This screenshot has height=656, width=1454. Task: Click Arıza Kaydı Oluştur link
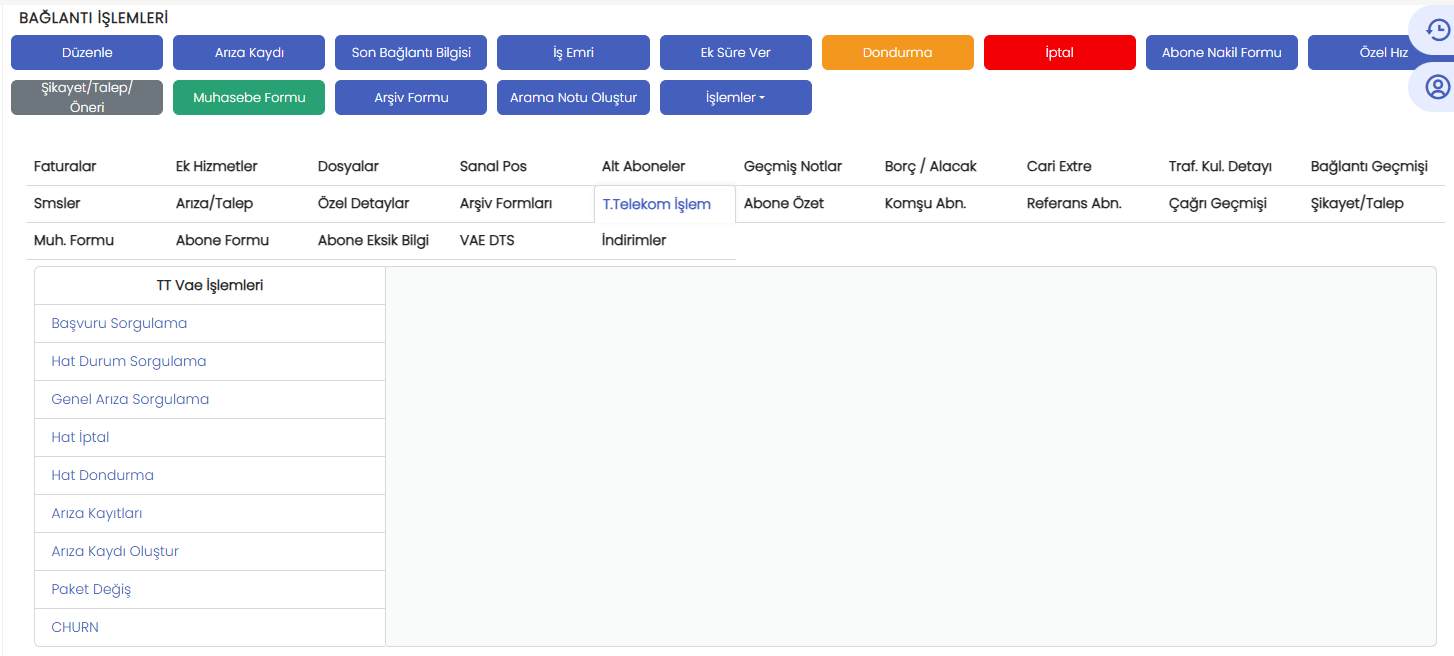pos(115,551)
